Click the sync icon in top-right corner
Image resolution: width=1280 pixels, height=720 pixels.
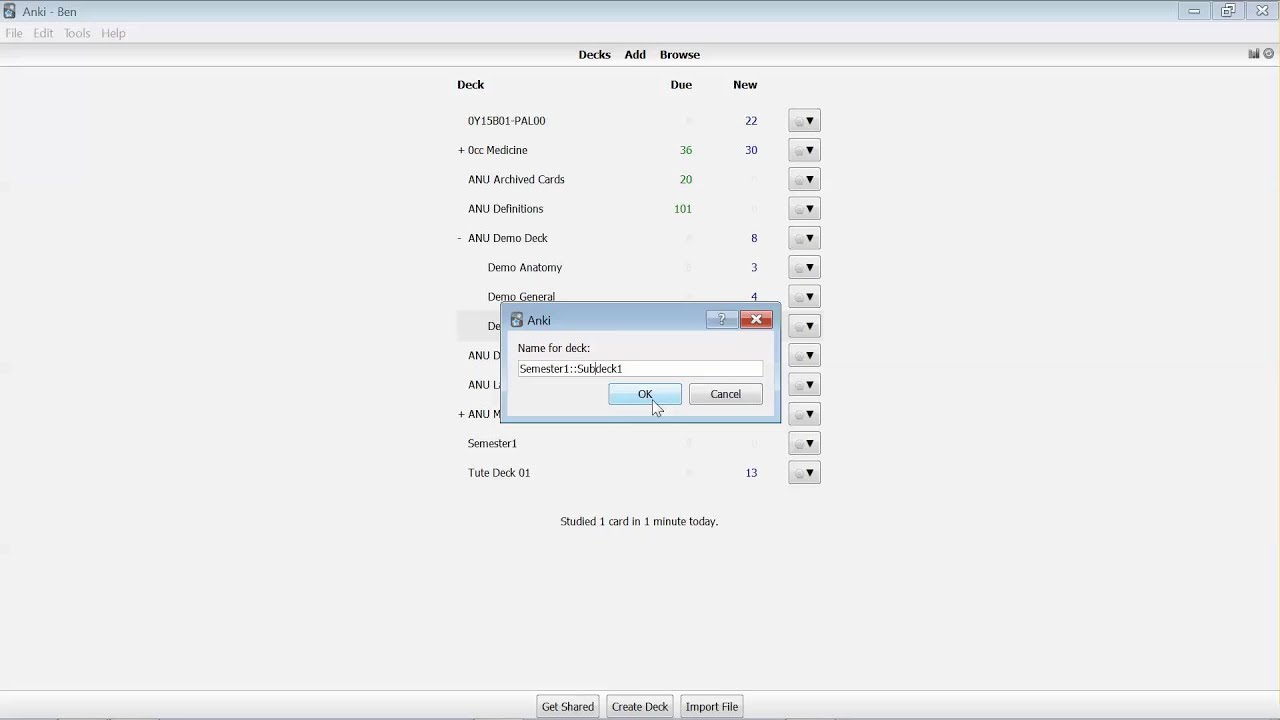[x=1269, y=54]
